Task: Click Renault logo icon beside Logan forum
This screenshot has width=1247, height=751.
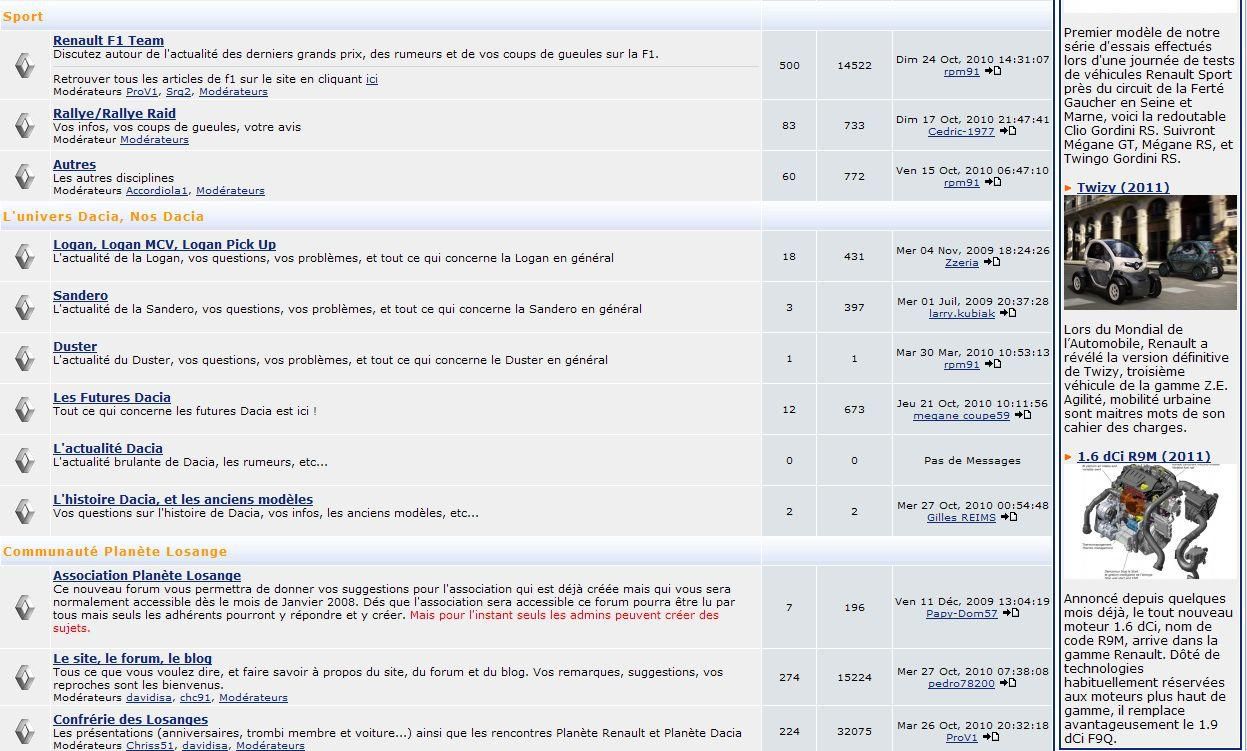Action: tap(25, 256)
